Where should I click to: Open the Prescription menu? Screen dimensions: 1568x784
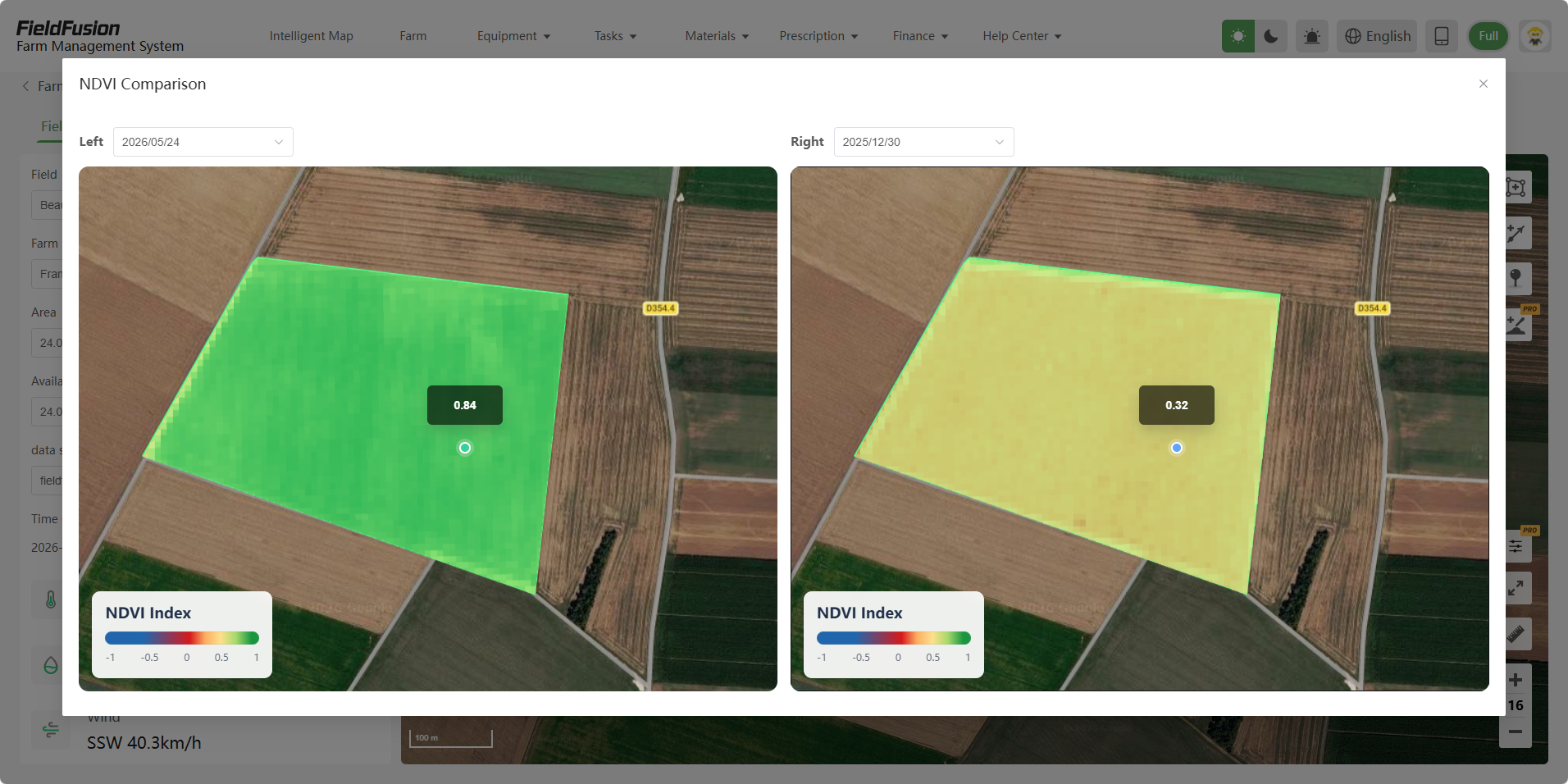tap(818, 36)
